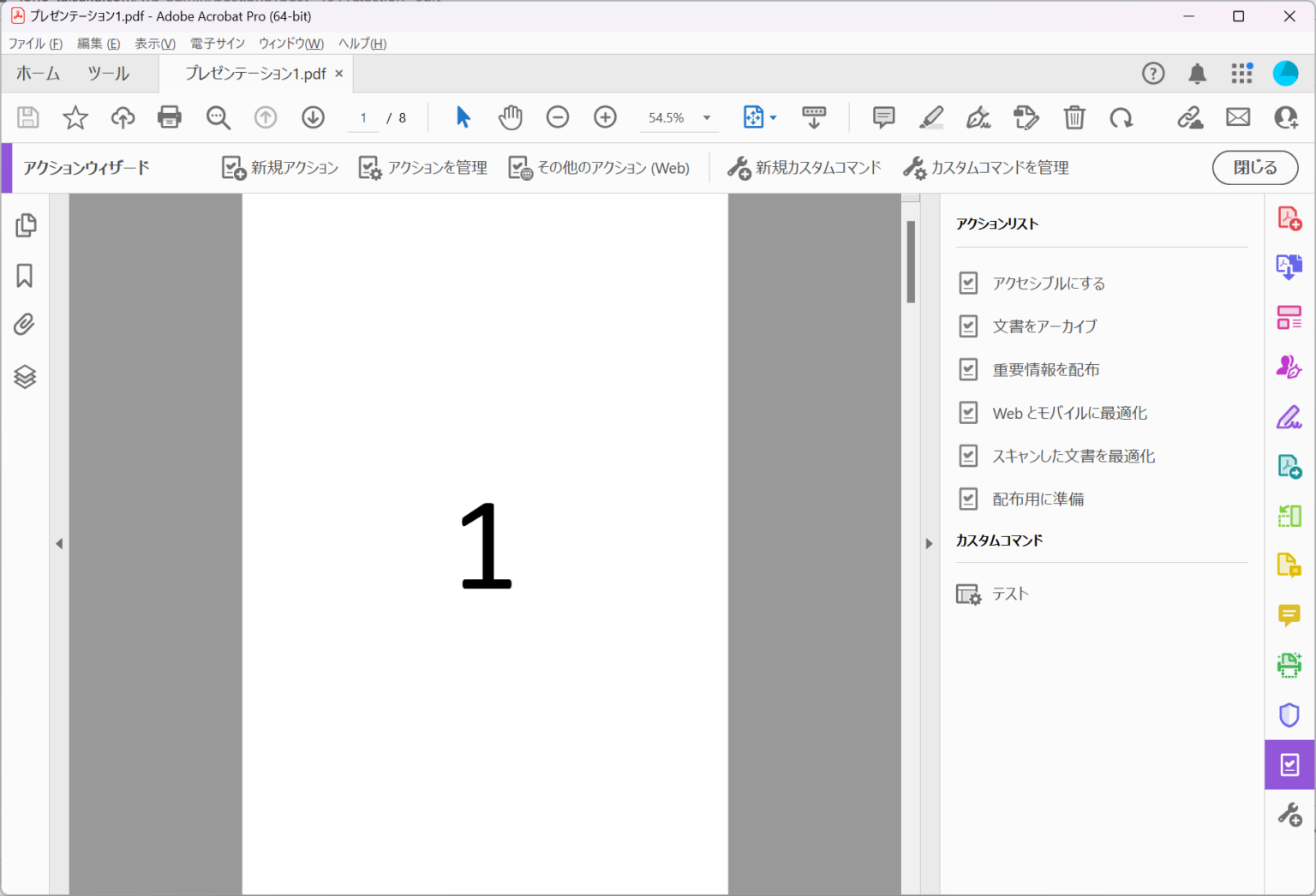The image size is (1316, 896).
Task: Open the Add Comment sticky note tool
Action: pyautogui.click(x=883, y=117)
